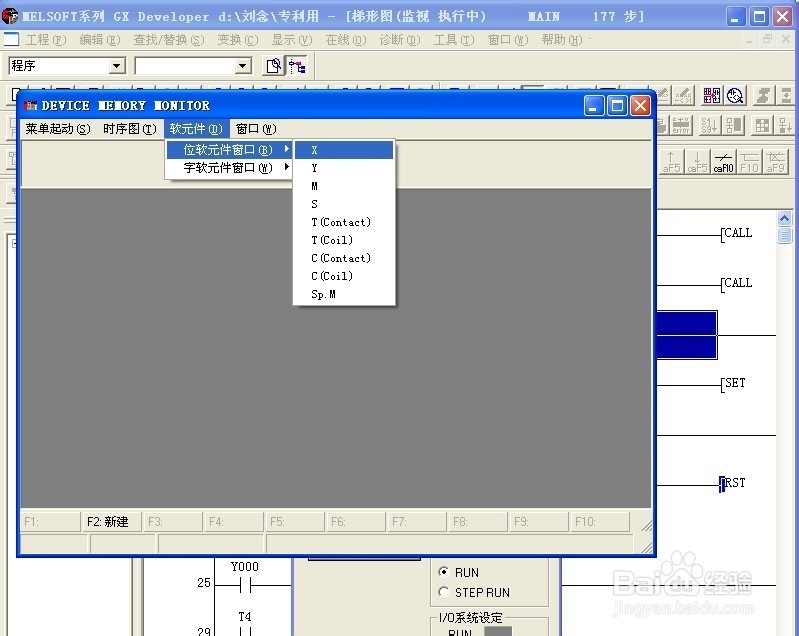Click the SET instruction in ladder
Screen dimensions: 799x636
734,383
